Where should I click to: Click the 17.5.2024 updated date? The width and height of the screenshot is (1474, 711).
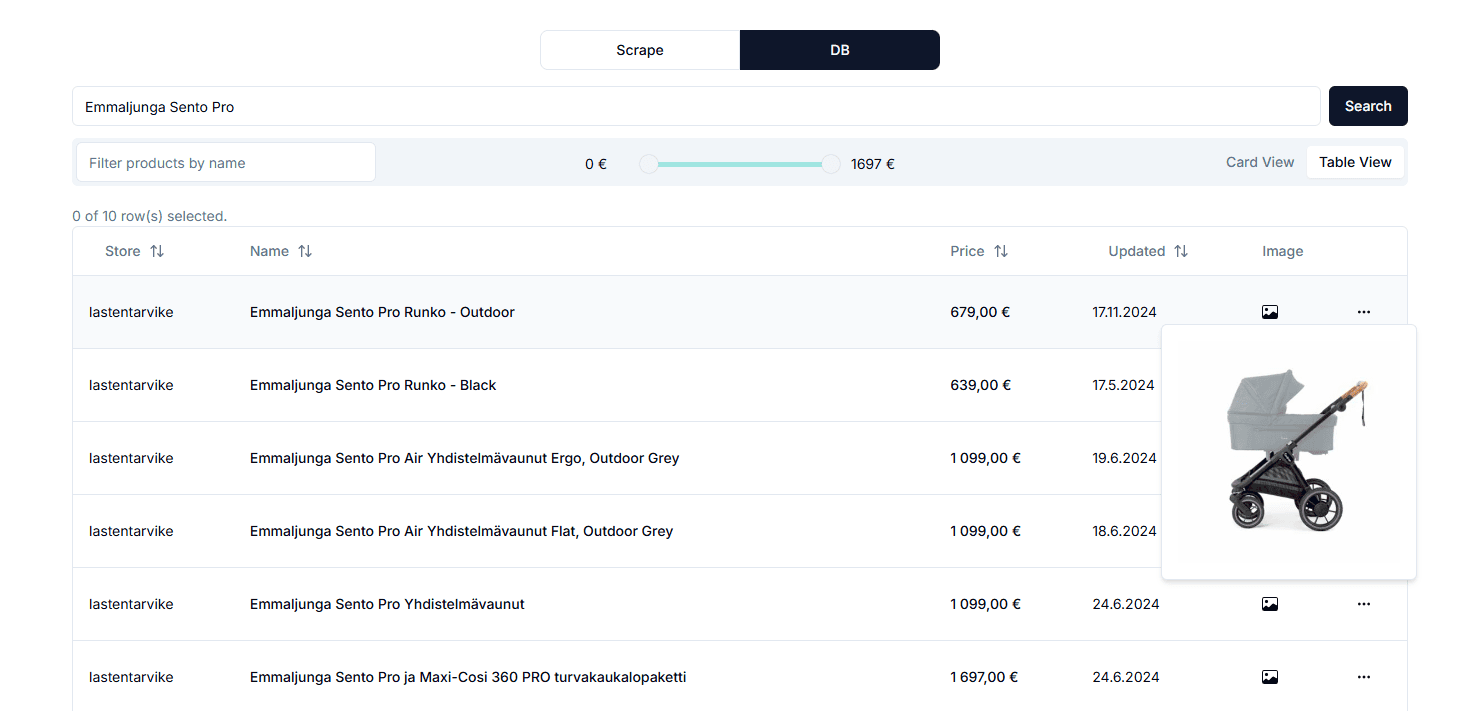(1123, 385)
